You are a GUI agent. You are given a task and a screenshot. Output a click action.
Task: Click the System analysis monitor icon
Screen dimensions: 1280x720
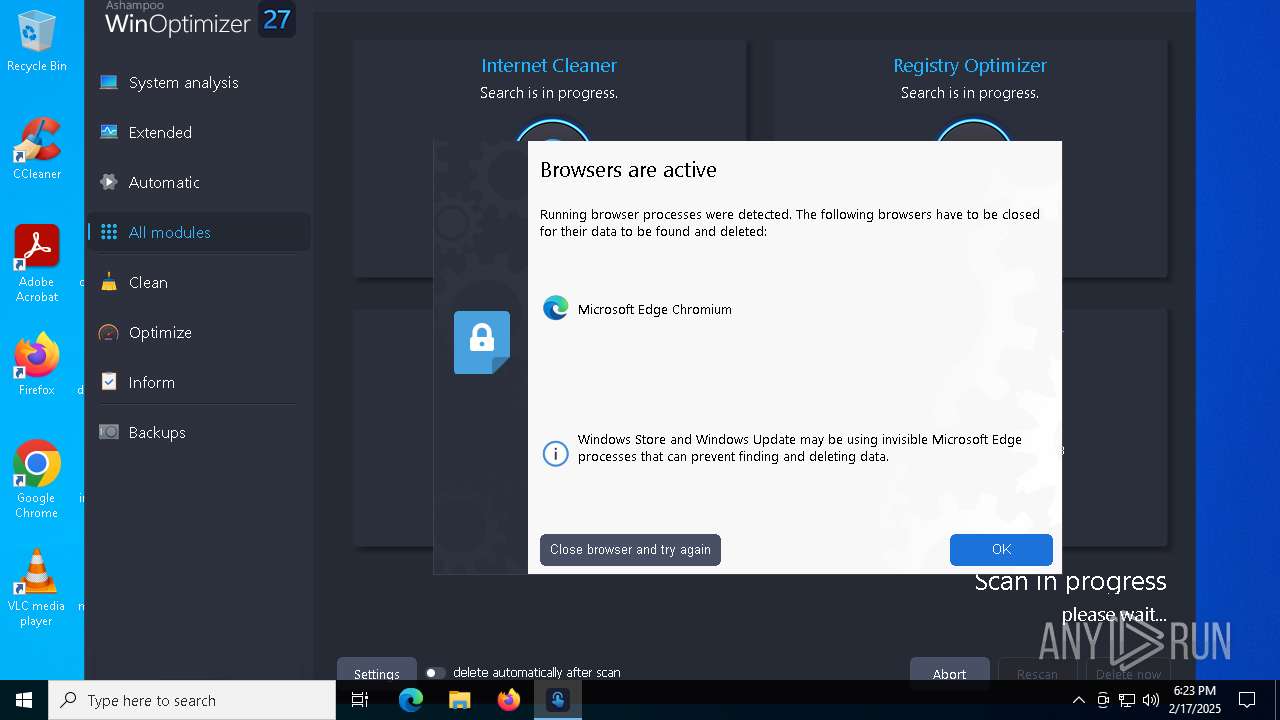pyautogui.click(x=109, y=82)
